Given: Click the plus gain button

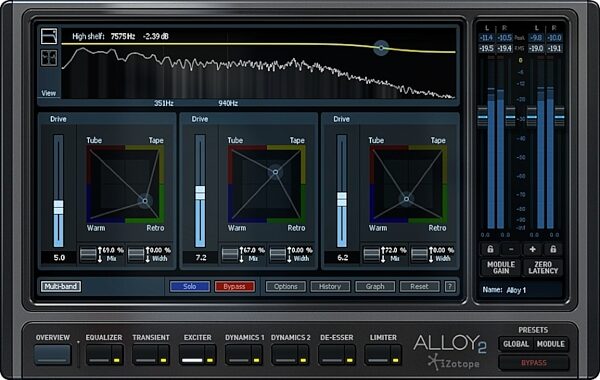Looking at the screenshot, I should coord(532,250).
